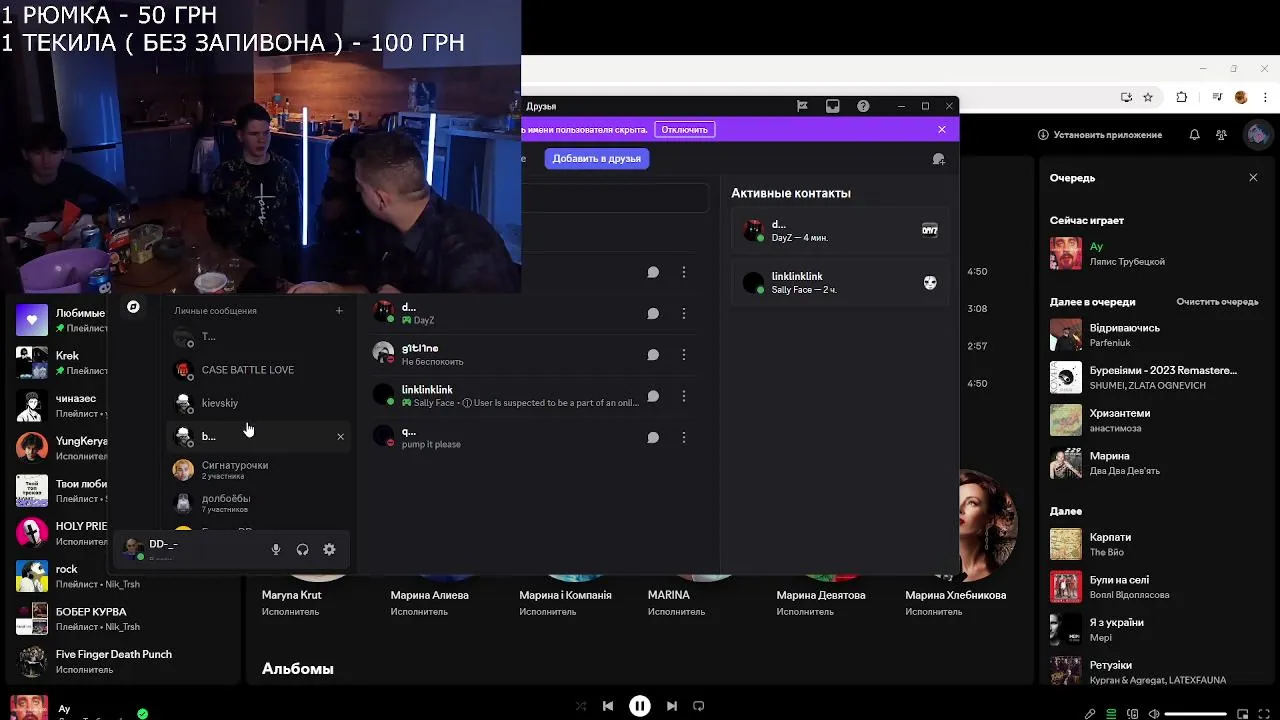The height and width of the screenshot is (720, 1280).
Task: Toggle Spotify repeat mode
Action: (x=699, y=706)
